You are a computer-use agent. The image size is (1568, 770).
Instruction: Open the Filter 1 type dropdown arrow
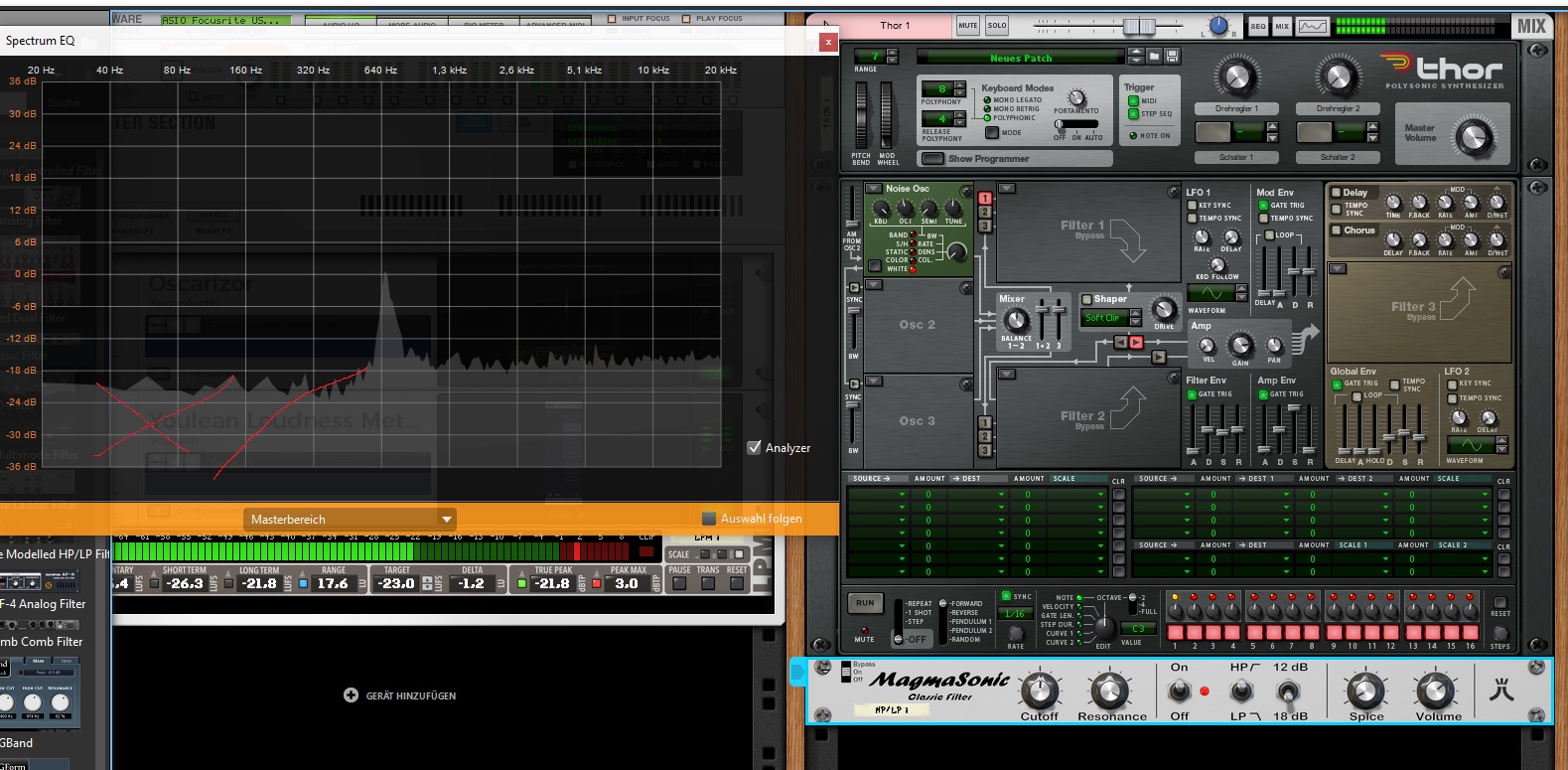click(x=1006, y=188)
